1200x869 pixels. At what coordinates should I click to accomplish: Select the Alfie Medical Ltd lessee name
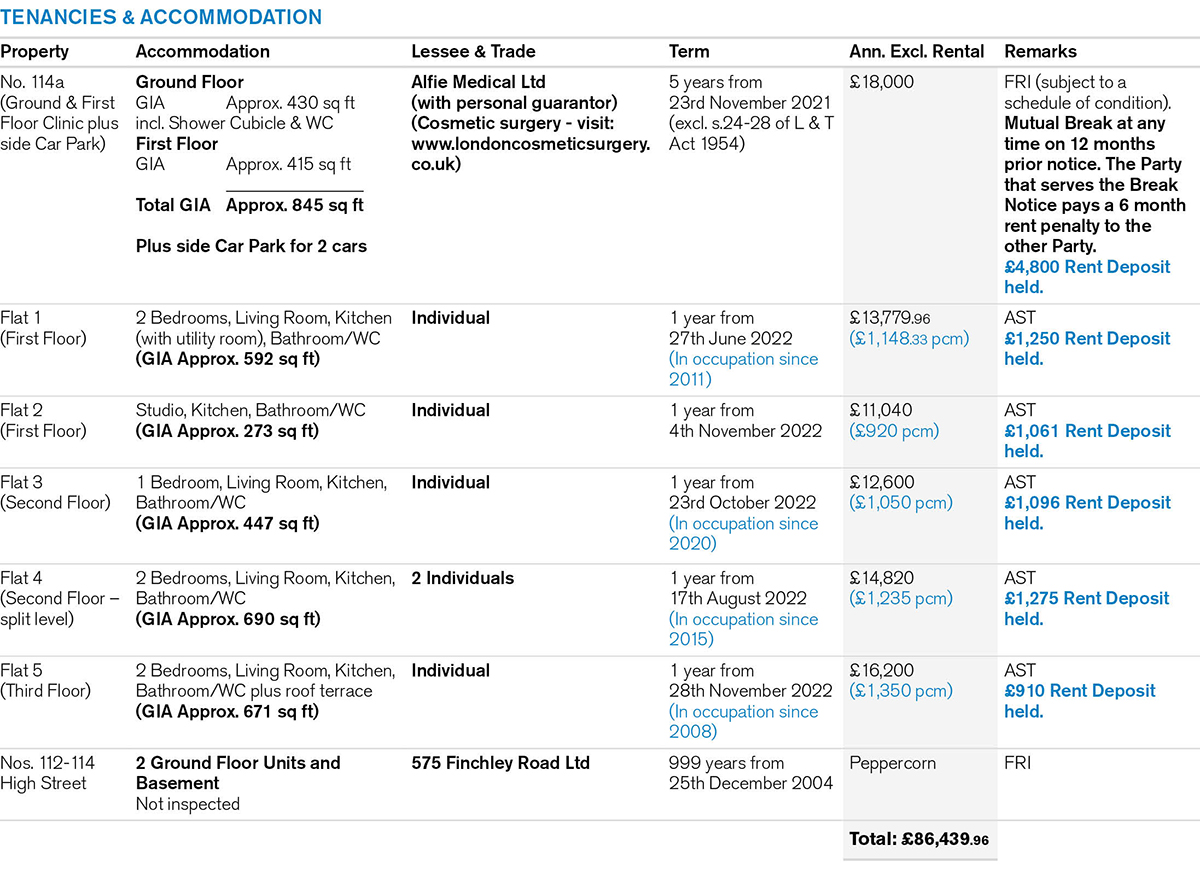click(478, 82)
